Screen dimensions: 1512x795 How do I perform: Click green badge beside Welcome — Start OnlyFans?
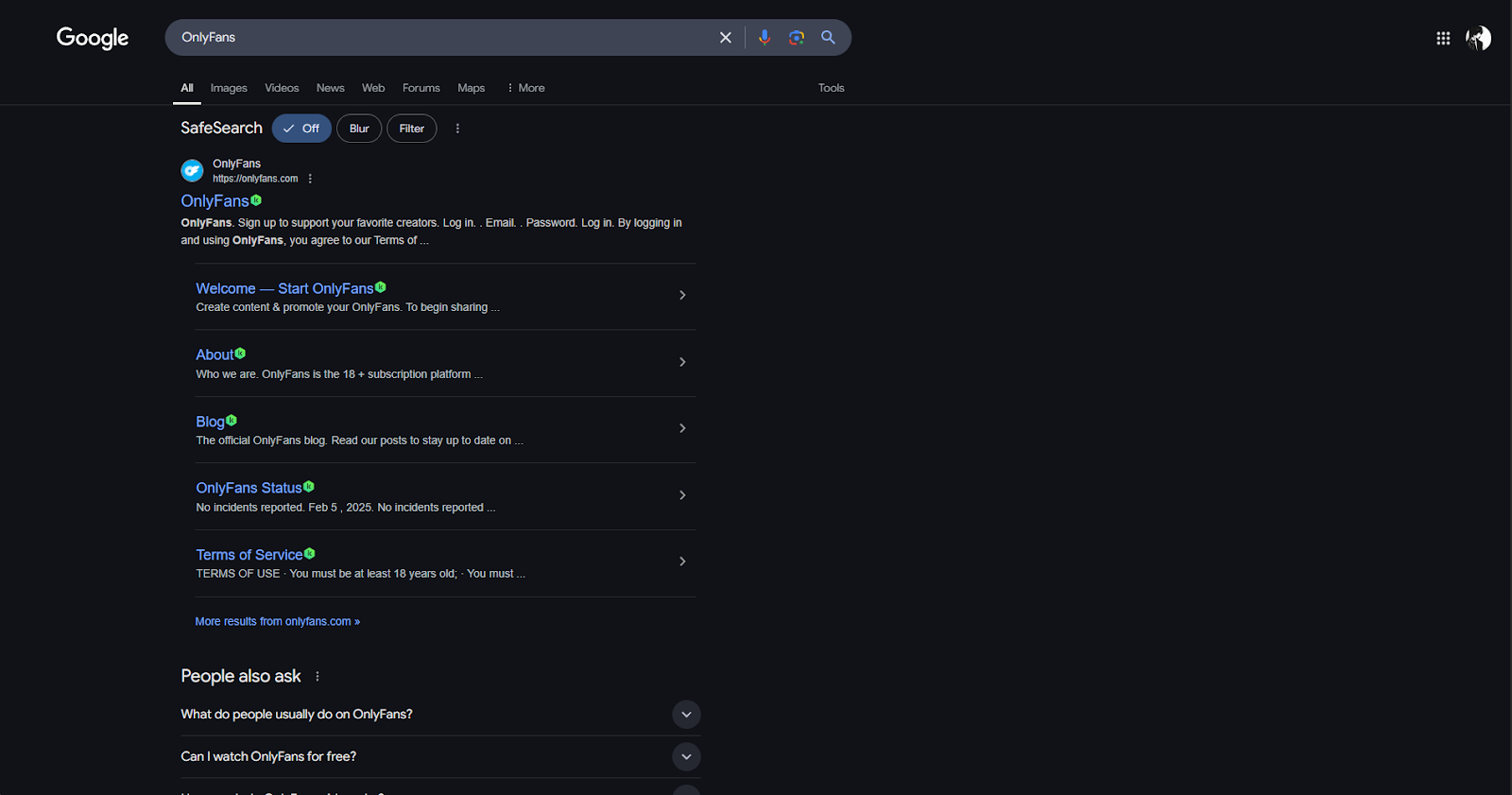381,287
